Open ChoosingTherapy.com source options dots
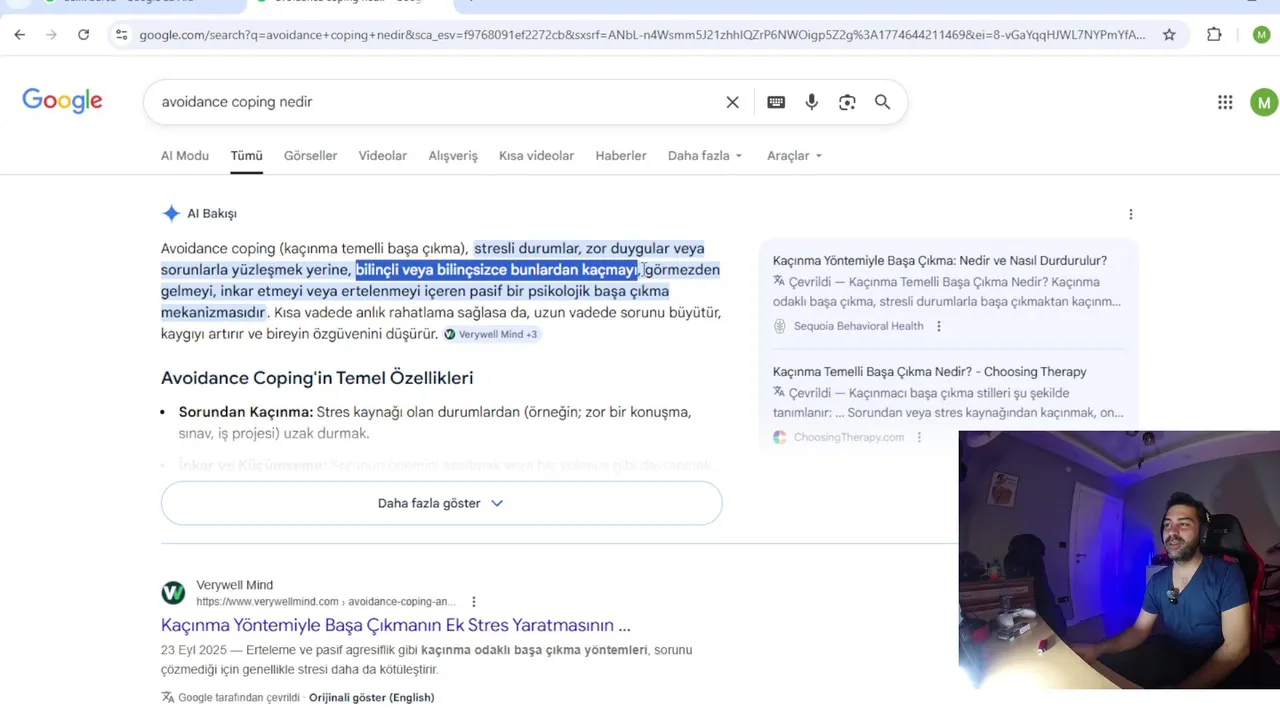This screenshot has width=1280, height=720. (918, 437)
